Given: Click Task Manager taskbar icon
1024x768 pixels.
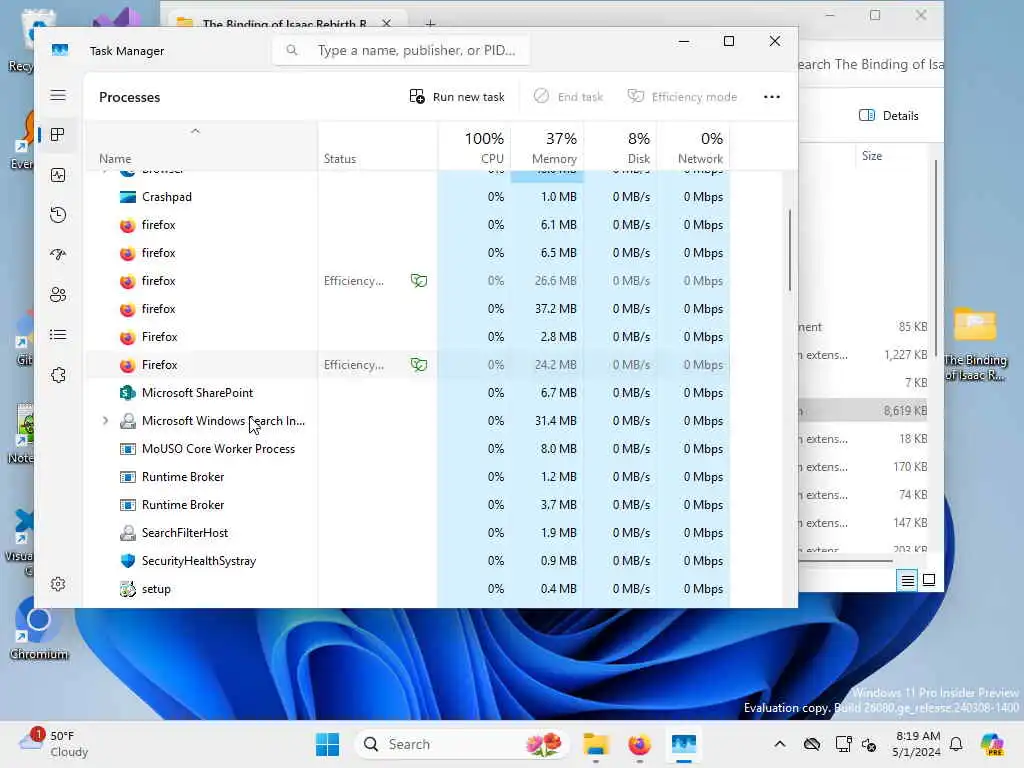Looking at the screenshot, I should [x=684, y=744].
